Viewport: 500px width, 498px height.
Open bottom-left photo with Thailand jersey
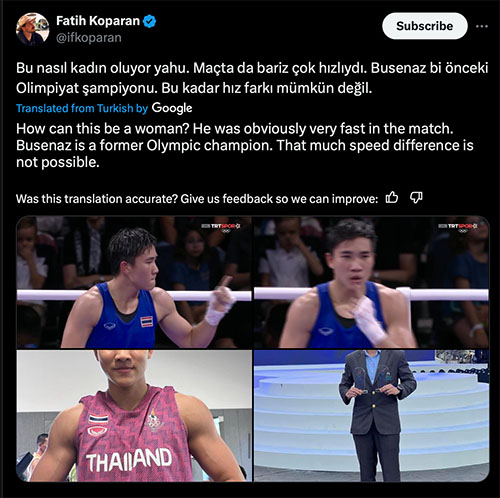134,416
